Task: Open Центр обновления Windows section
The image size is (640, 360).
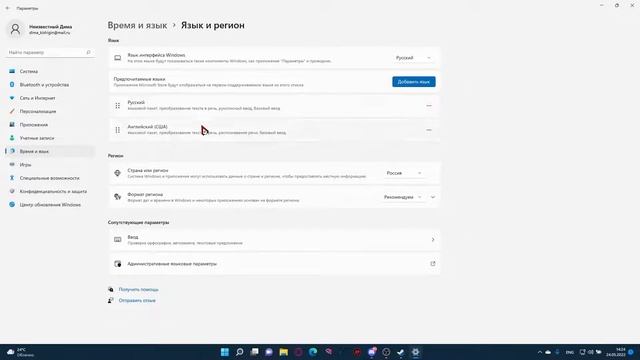Action: tap(50, 205)
